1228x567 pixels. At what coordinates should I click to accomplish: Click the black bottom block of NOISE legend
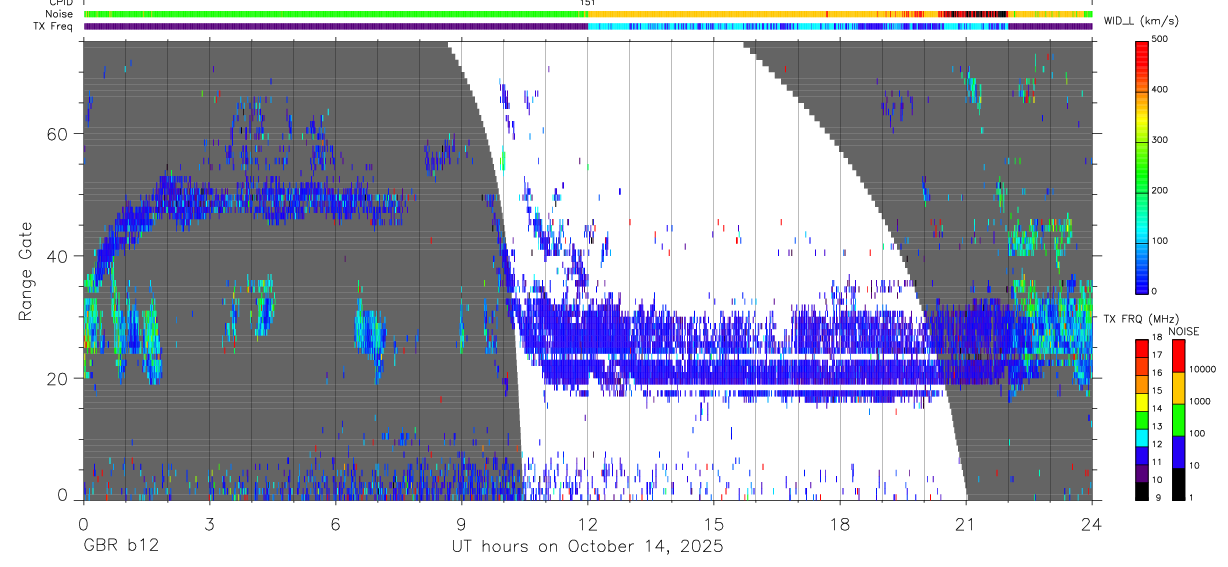click(1177, 484)
